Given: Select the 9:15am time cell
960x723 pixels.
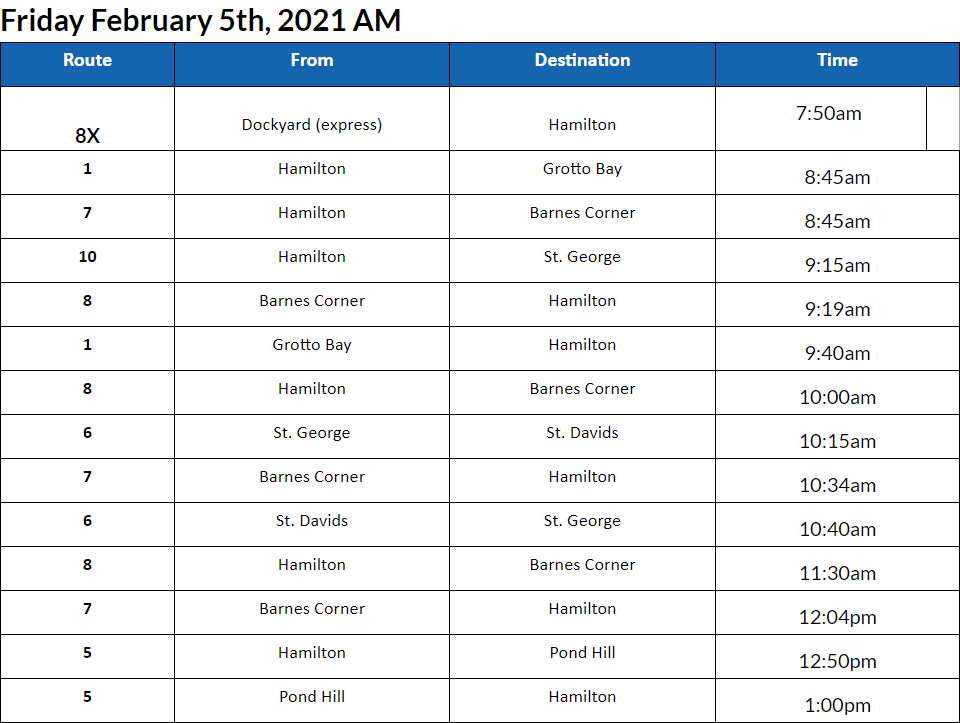Looking at the screenshot, I should click(837, 265).
